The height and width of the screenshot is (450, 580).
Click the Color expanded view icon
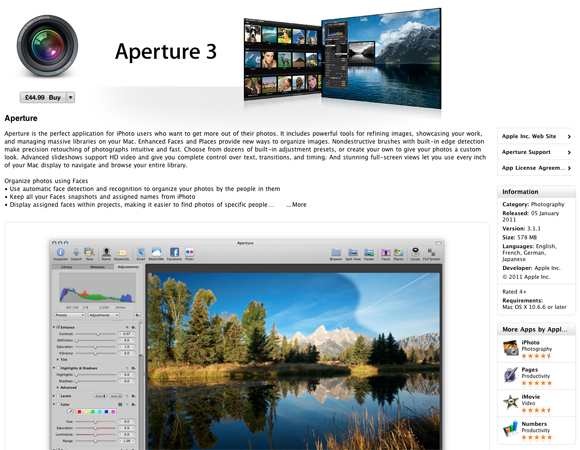[120, 405]
